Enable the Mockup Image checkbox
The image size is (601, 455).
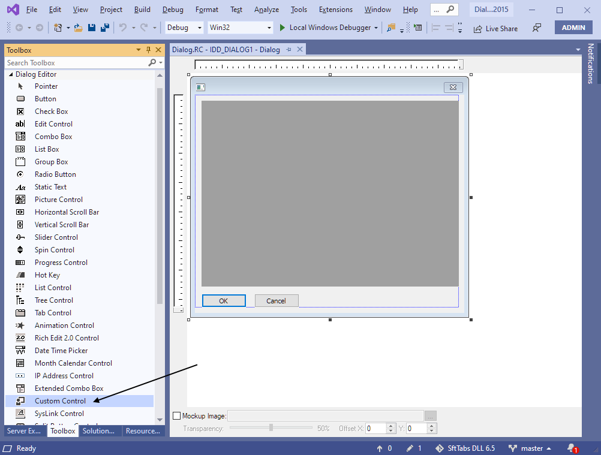[177, 416]
